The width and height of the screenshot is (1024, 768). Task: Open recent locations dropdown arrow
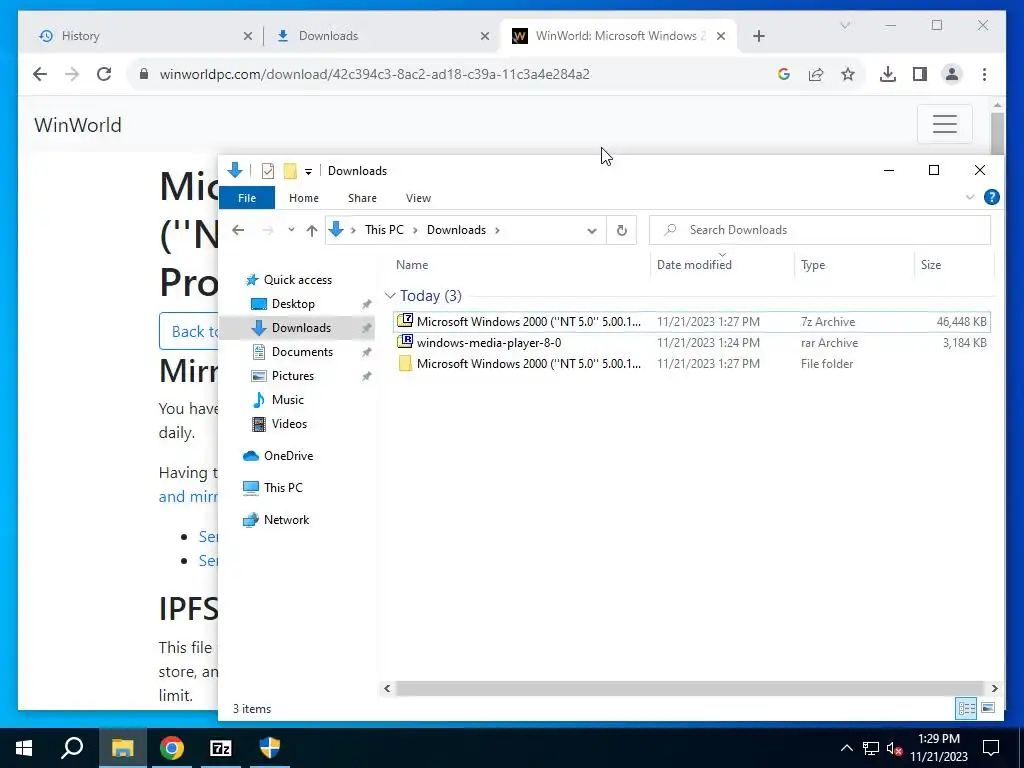pos(291,230)
